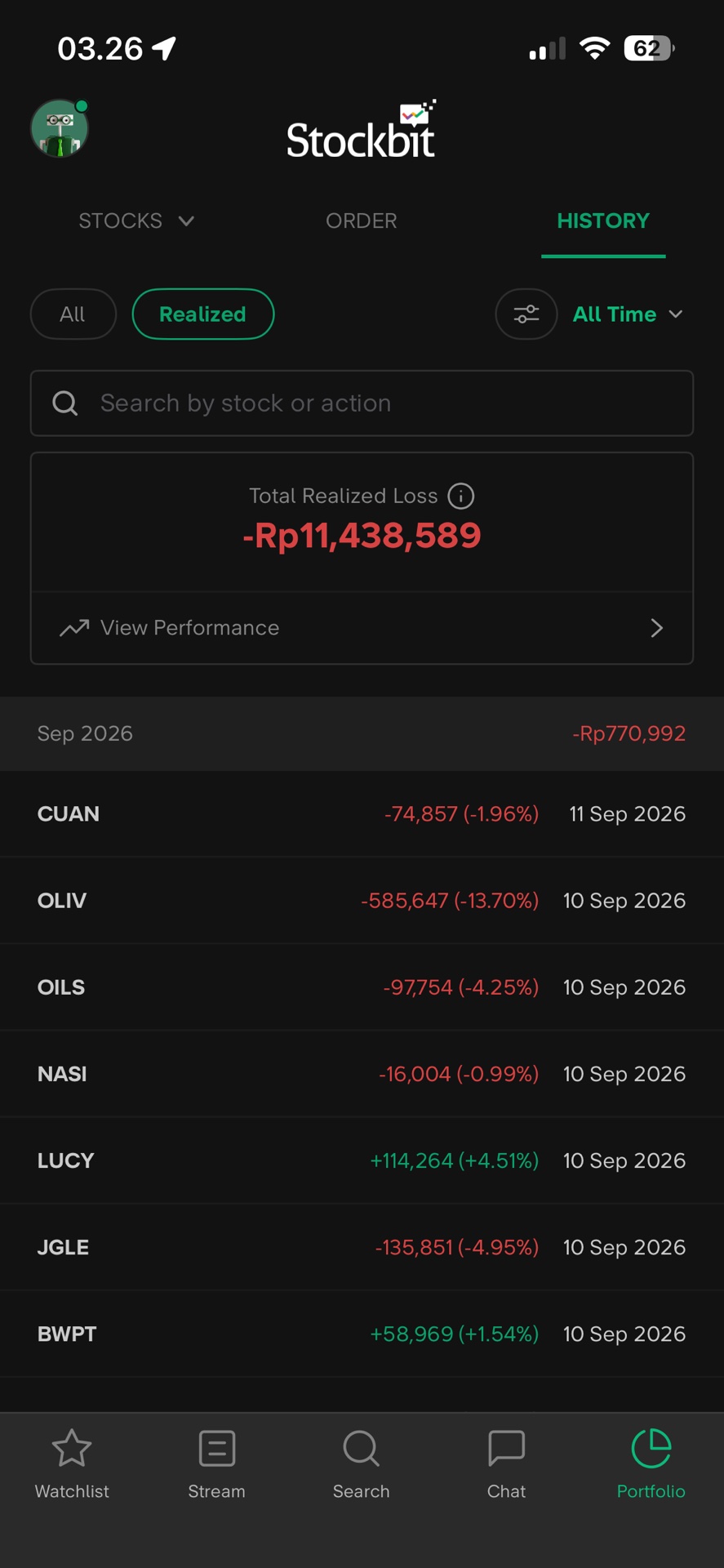Tap the info icon beside Total Realized Loss
This screenshot has width=724, height=1568.
[461, 496]
